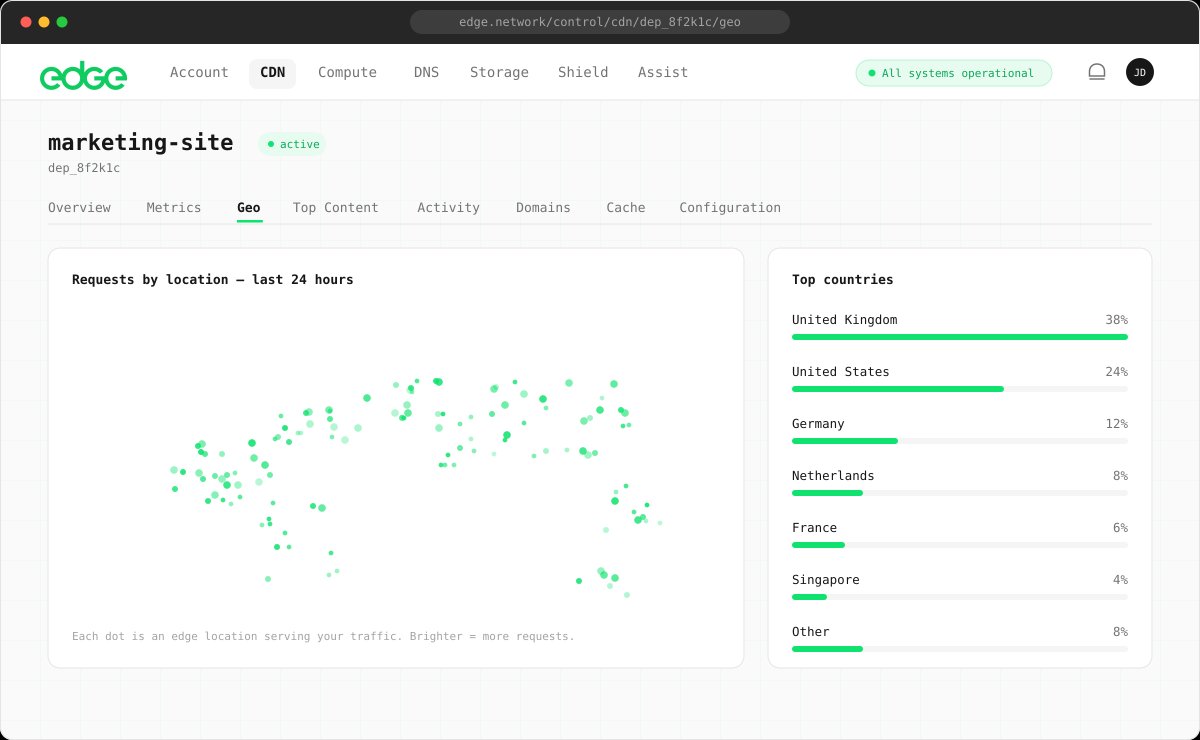
Task: Click the Netherlands percentage bar
Action: [960, 493]
